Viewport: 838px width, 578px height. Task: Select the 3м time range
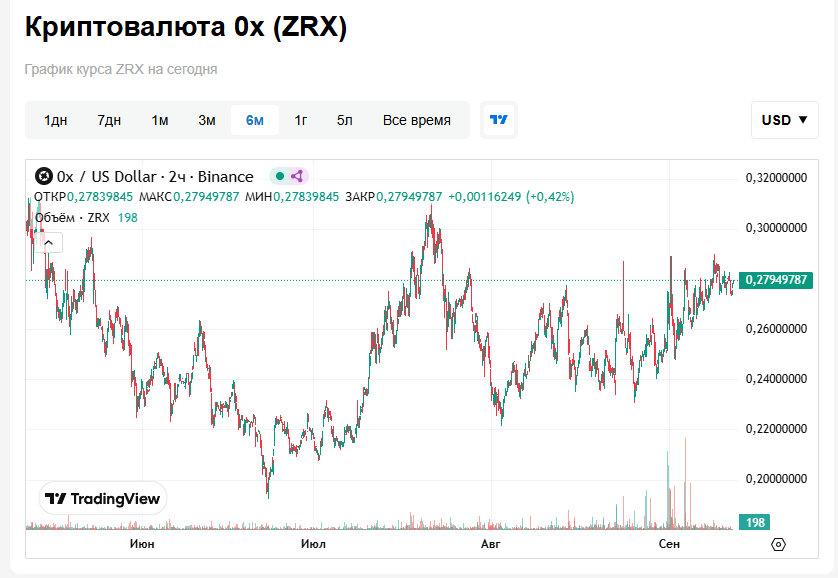(x=207, y=120)
